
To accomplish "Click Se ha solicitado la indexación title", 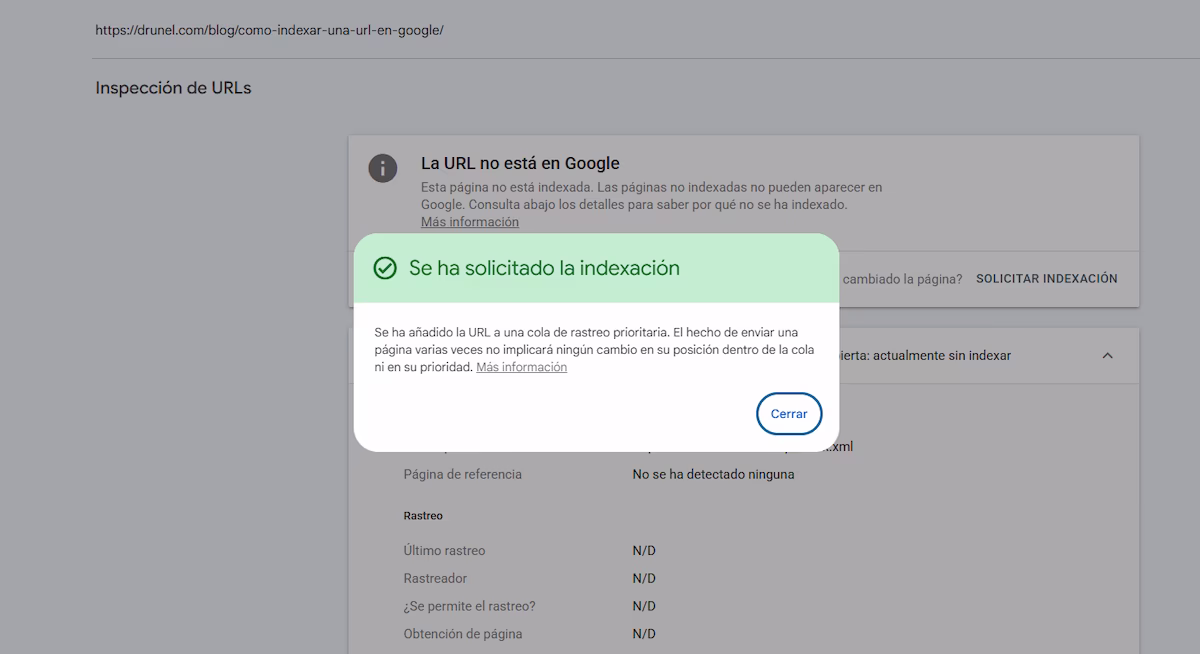I will 544,268.
